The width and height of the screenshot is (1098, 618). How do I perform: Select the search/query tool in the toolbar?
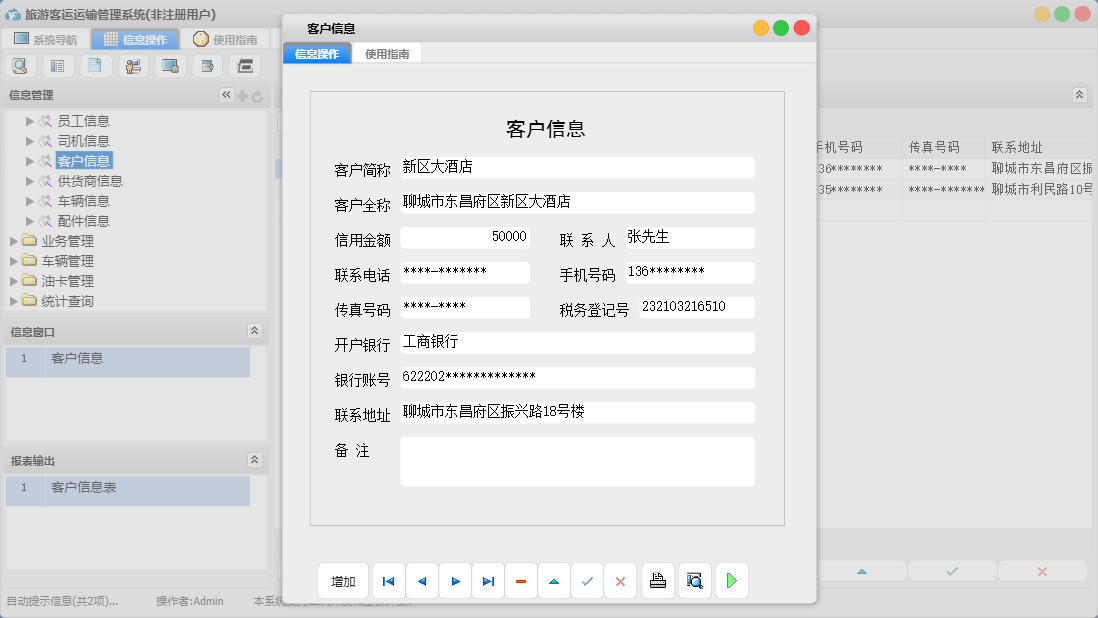pos(20,65)
